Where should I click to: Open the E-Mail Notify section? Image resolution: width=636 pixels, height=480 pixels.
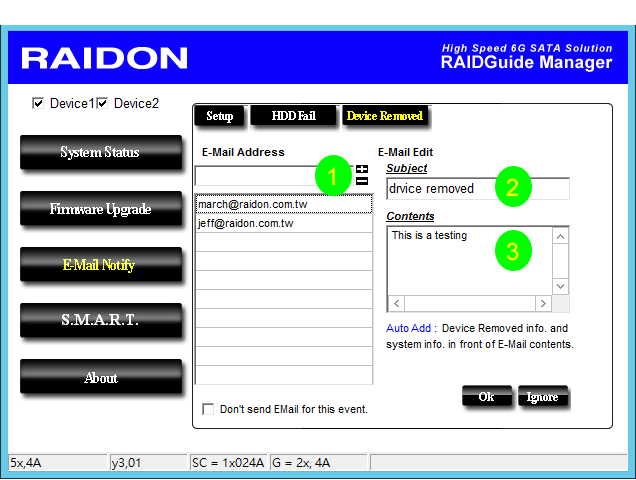[x=101, y=265]
